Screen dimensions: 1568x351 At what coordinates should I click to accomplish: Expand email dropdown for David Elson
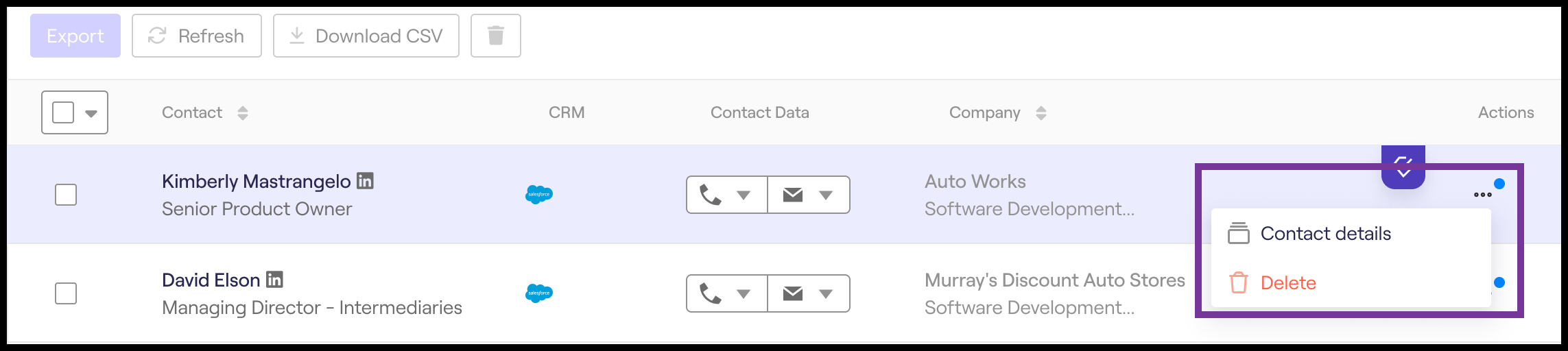click(x=825, y=294)
